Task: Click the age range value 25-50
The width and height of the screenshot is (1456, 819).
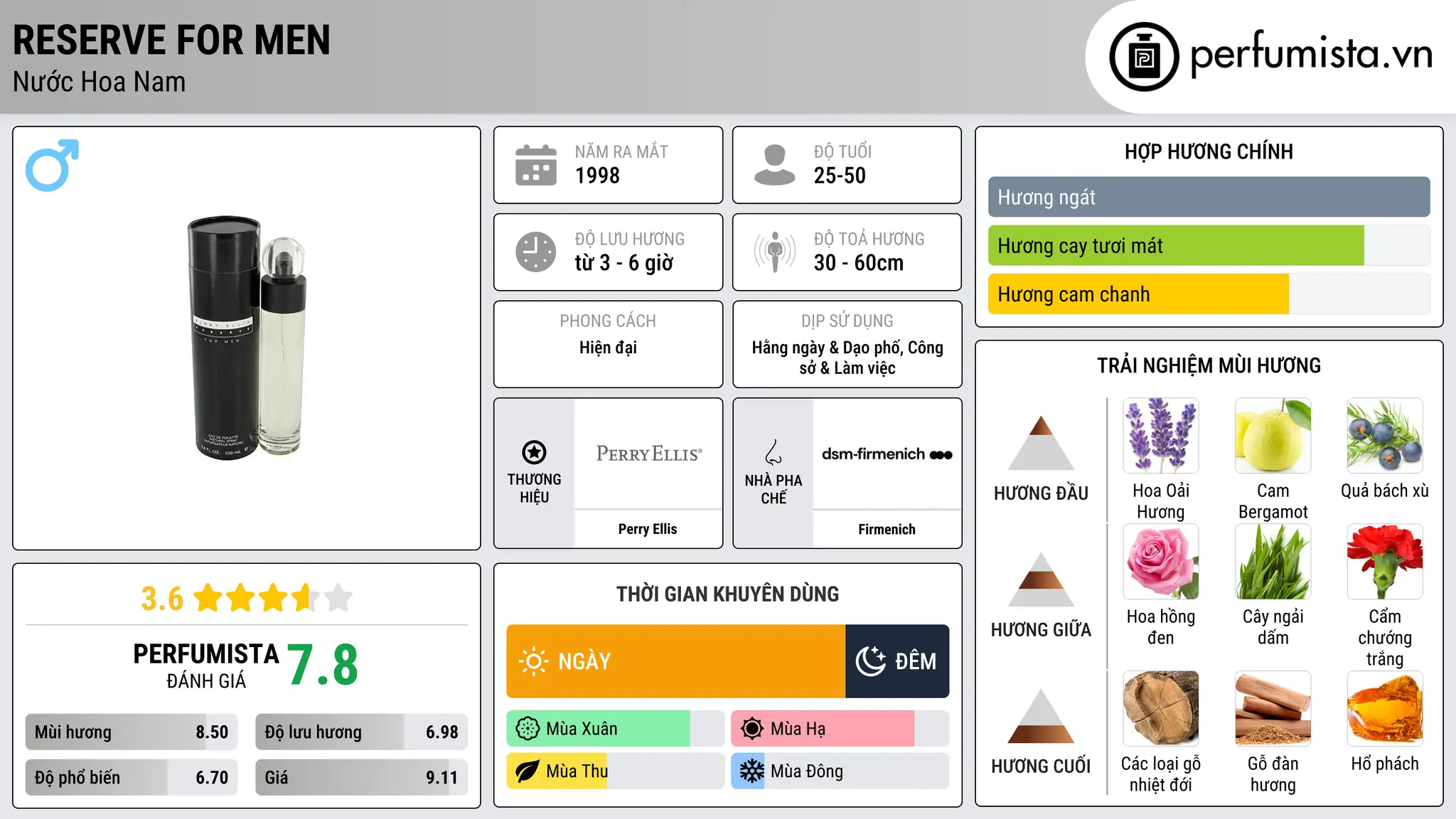Action: coord(840,176)
